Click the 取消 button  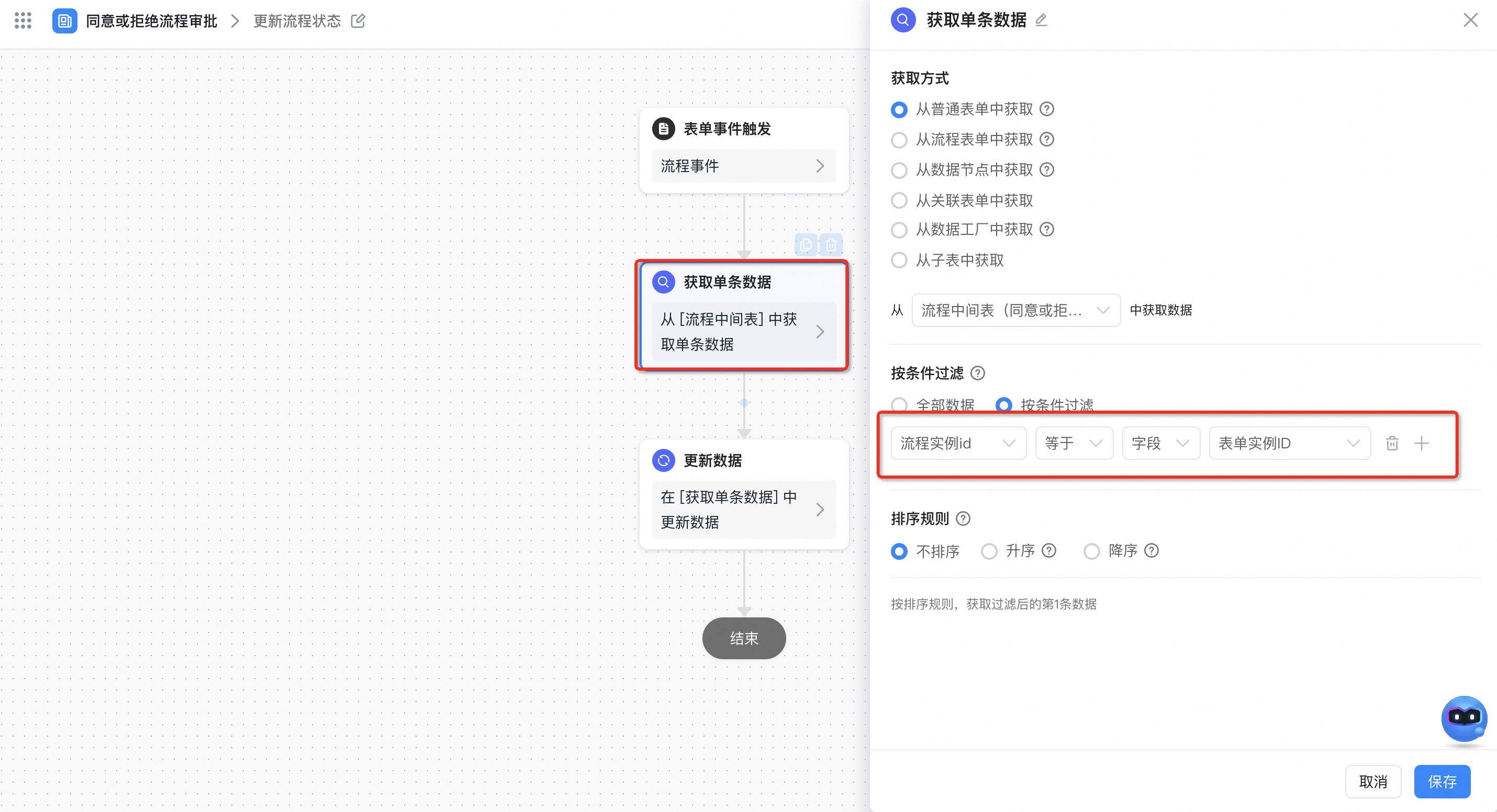pyautogui.click(x=1372, y=782)
